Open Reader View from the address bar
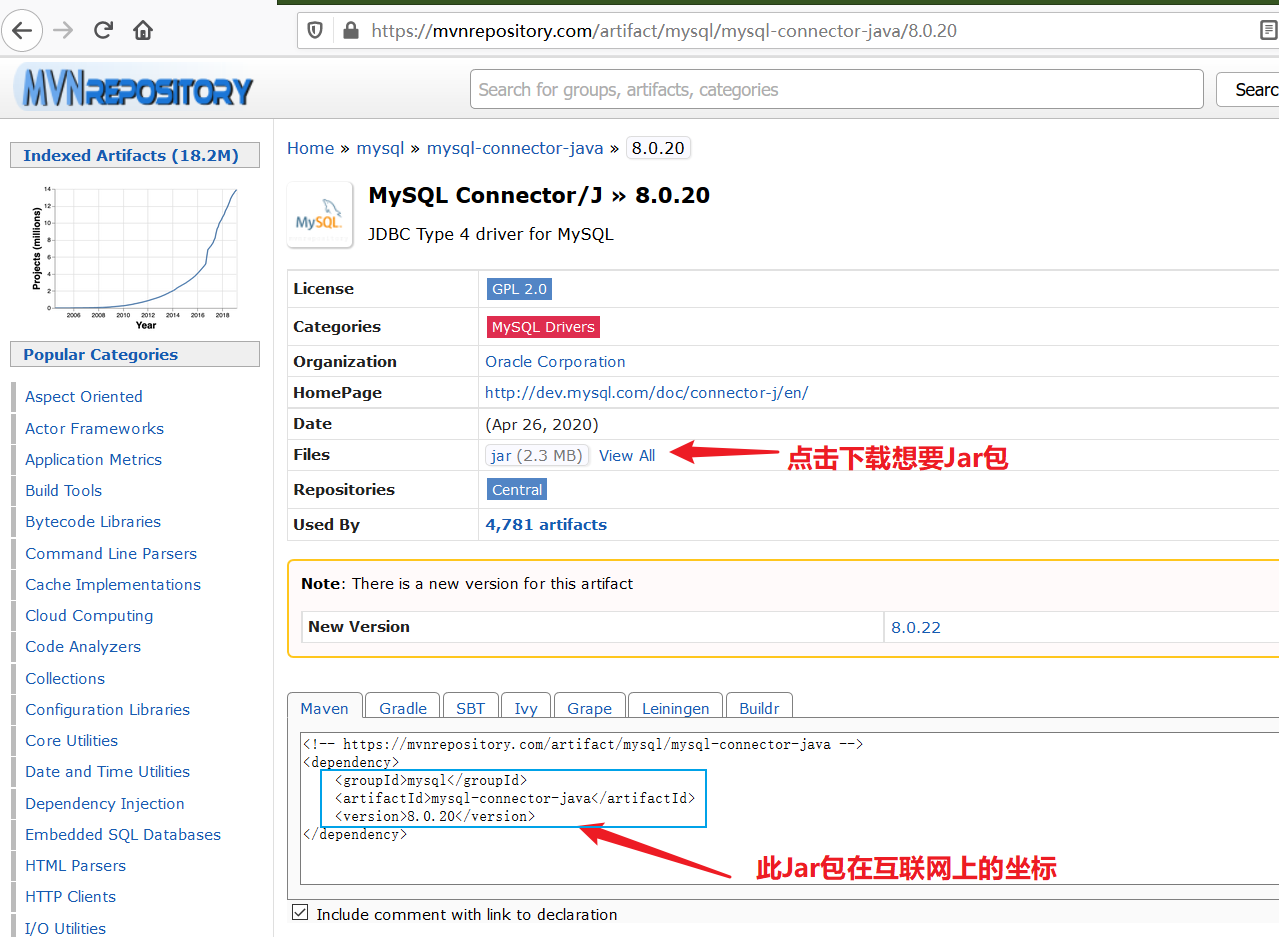 (x=1270, y=31)
